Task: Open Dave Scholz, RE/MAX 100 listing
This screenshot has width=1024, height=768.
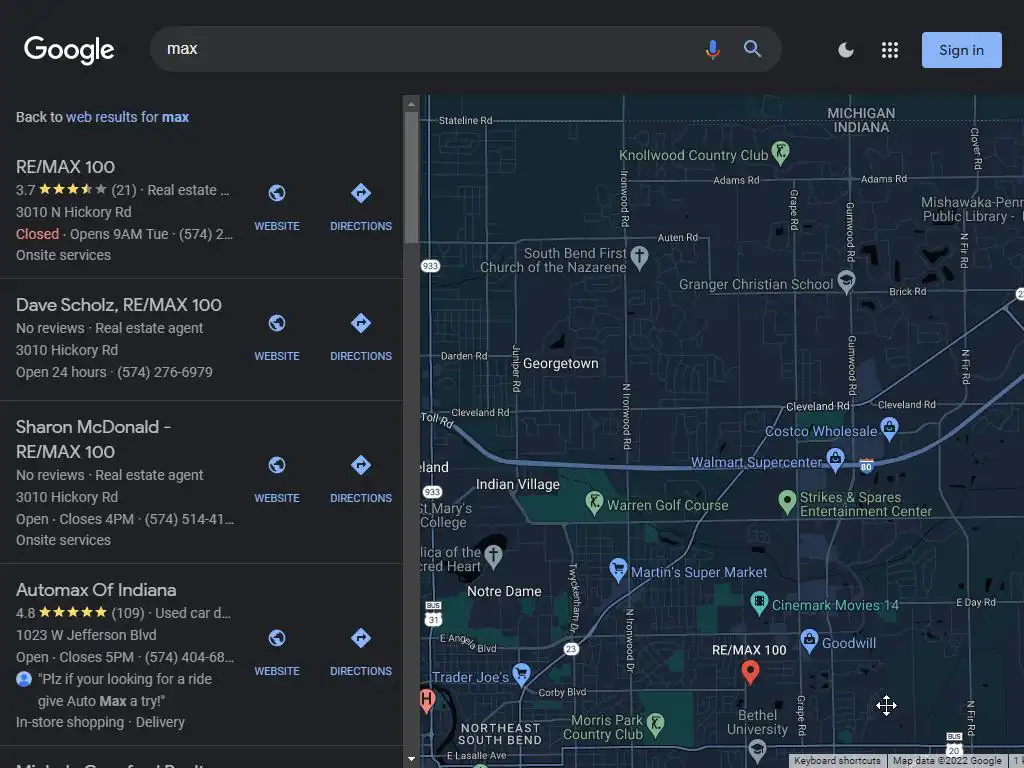Action: (x=119, y=305)
